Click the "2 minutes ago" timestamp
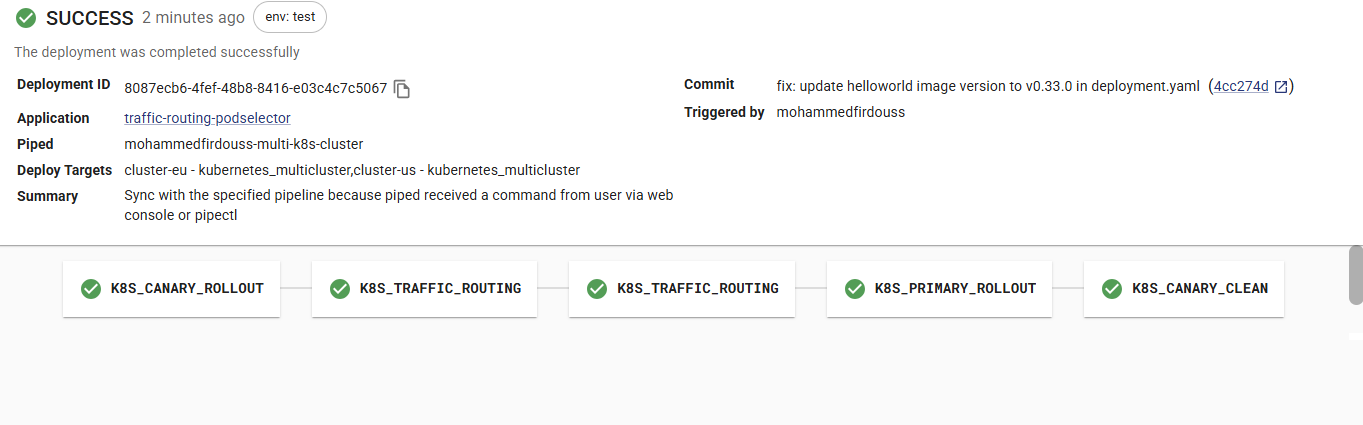Viewport: 1363px width, 425px height. coord(193,18)
